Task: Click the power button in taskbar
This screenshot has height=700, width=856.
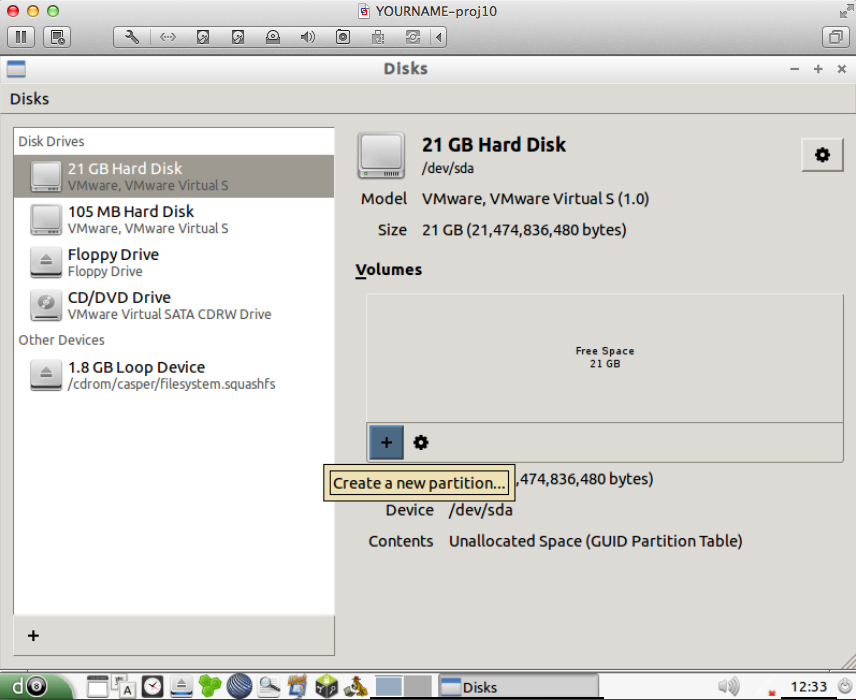Action: 845,686
